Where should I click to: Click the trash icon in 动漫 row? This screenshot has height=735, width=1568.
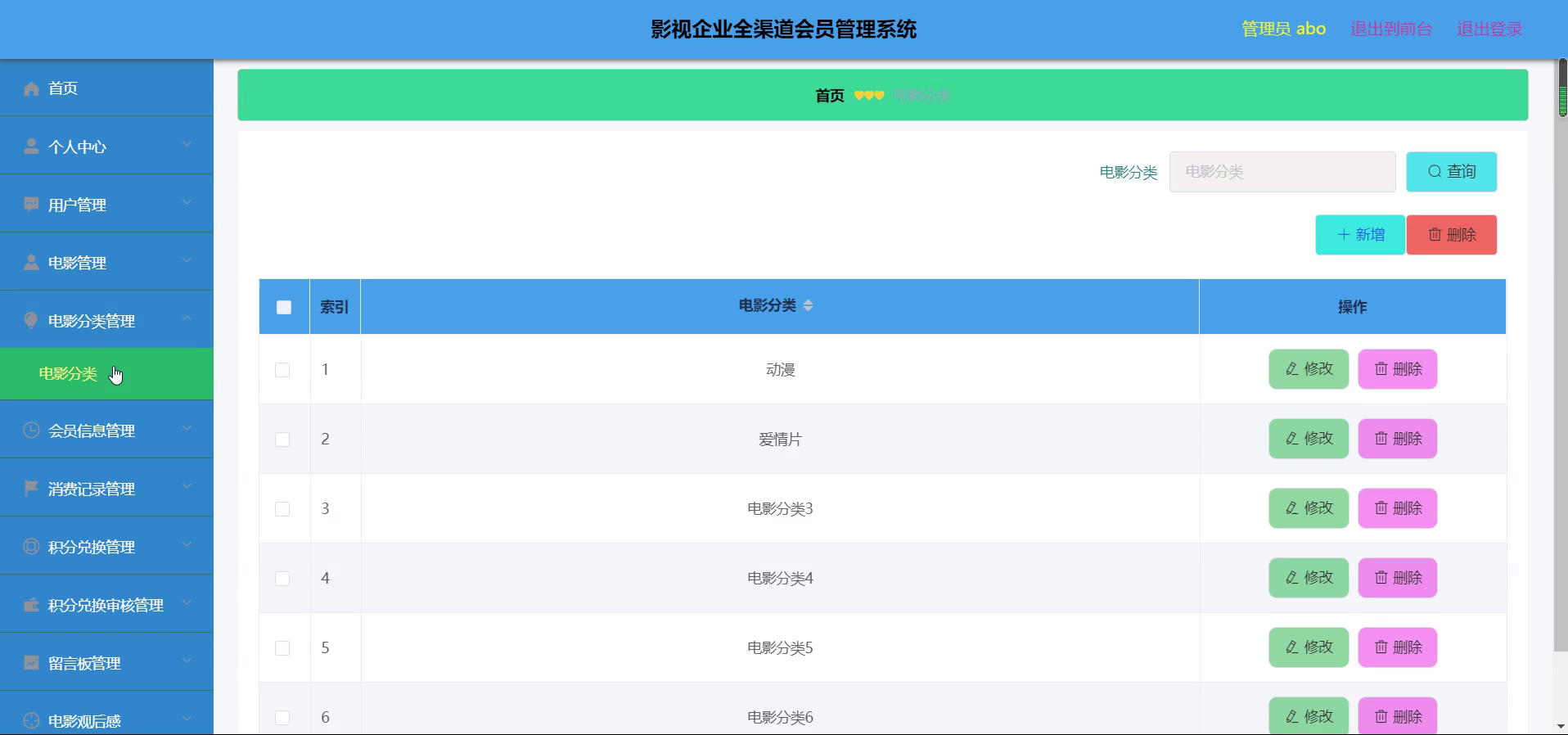point(1381,369)
